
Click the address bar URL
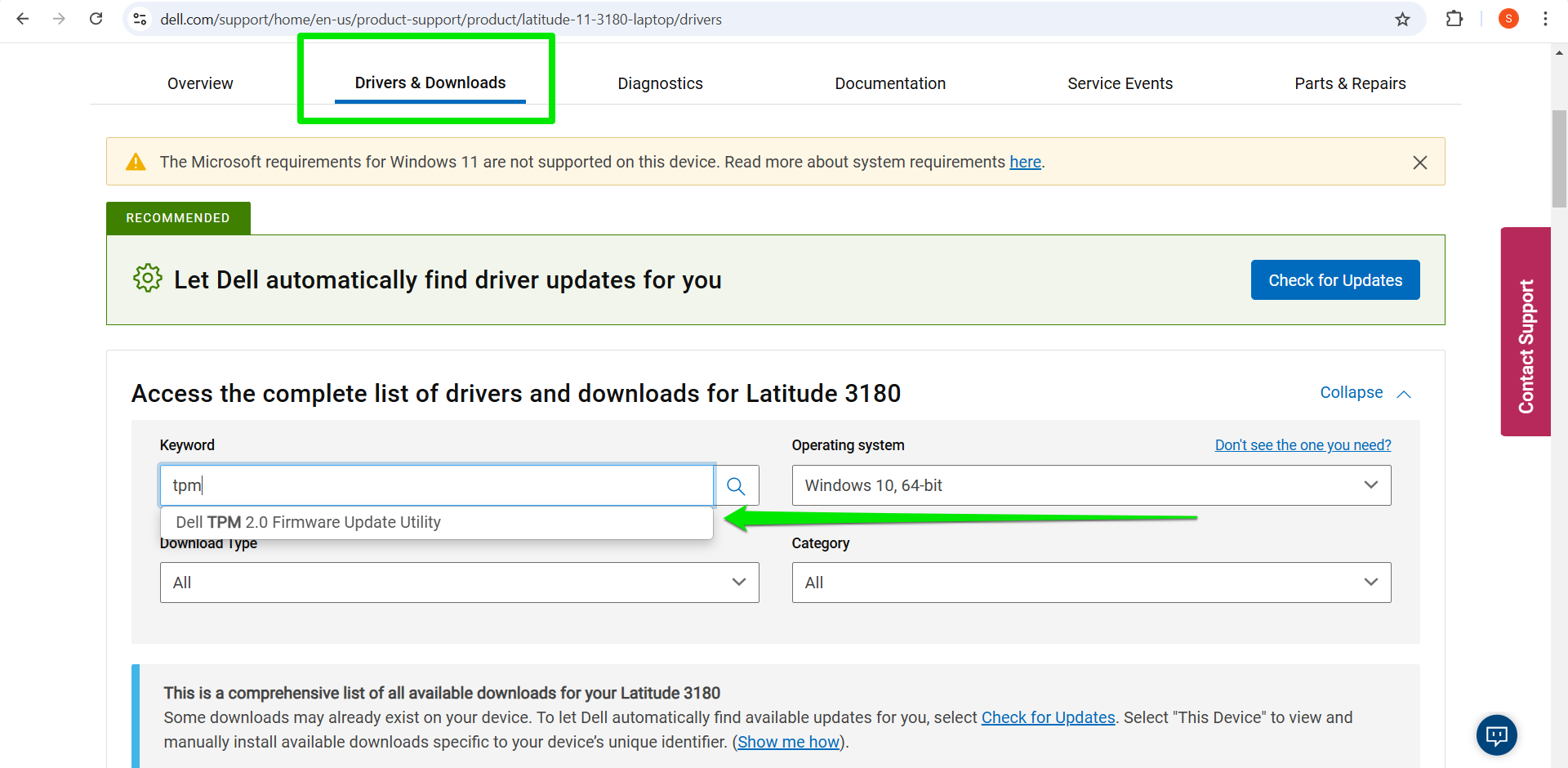(x=441, y=19)
